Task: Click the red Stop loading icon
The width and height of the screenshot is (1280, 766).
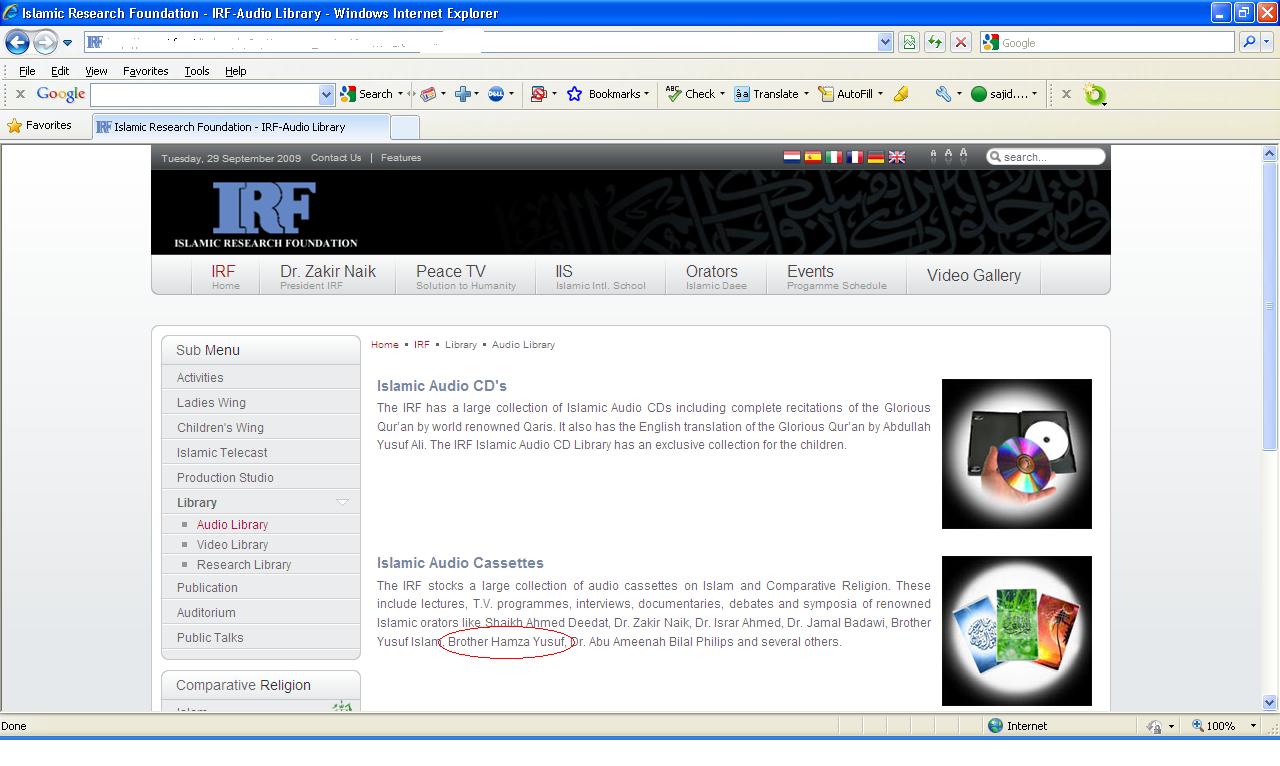Action: coord(961,42)
